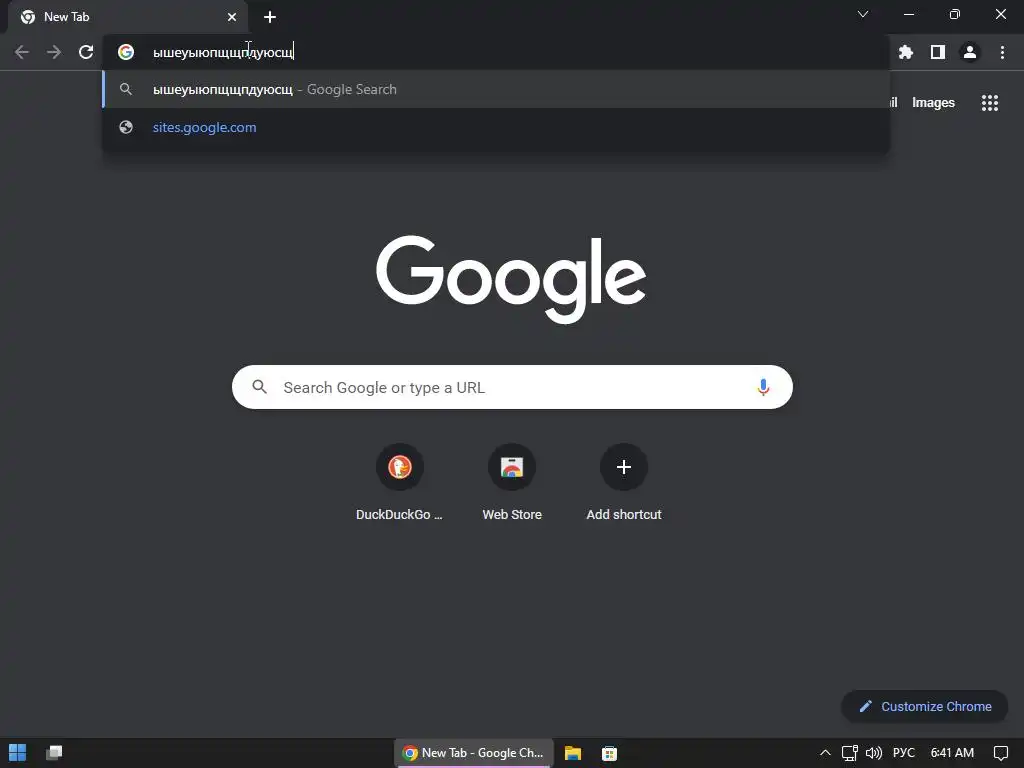Go back using the back arrow
The height and width of the screenshot is (768, 1024).
pyautogui.click(x=22, y=52)
